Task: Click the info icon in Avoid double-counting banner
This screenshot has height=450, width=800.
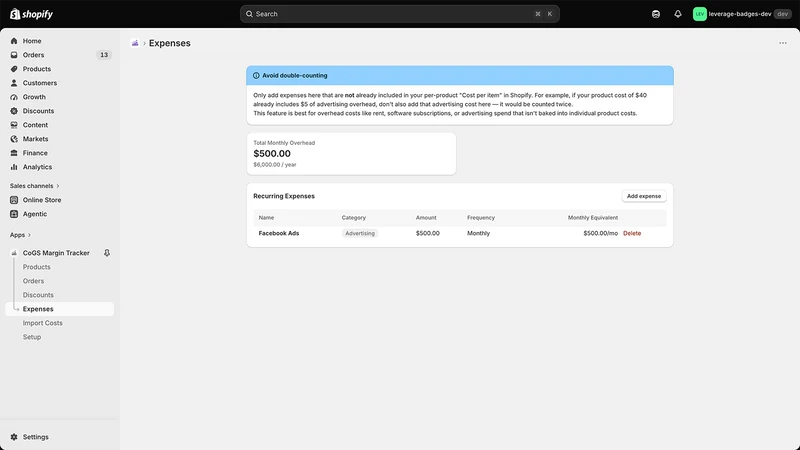Action: pyautogui.click(x=256, y=76)
